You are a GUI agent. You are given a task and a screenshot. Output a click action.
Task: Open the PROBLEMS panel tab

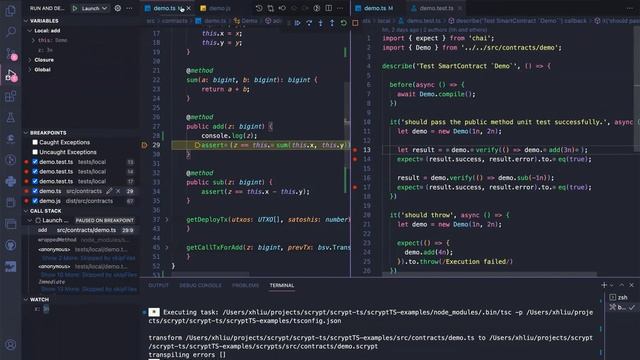245,285
